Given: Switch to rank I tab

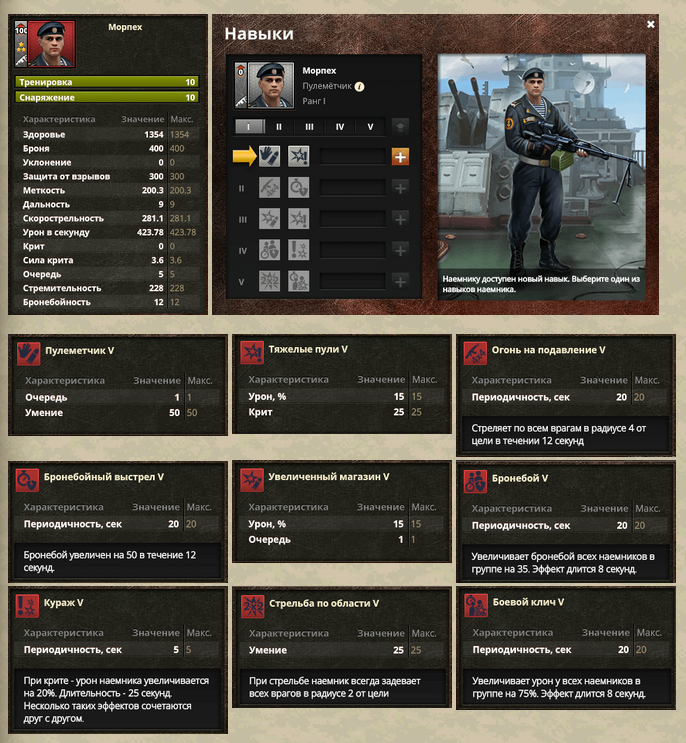Looking at the screenshot, I should click(x=249, y=127).
